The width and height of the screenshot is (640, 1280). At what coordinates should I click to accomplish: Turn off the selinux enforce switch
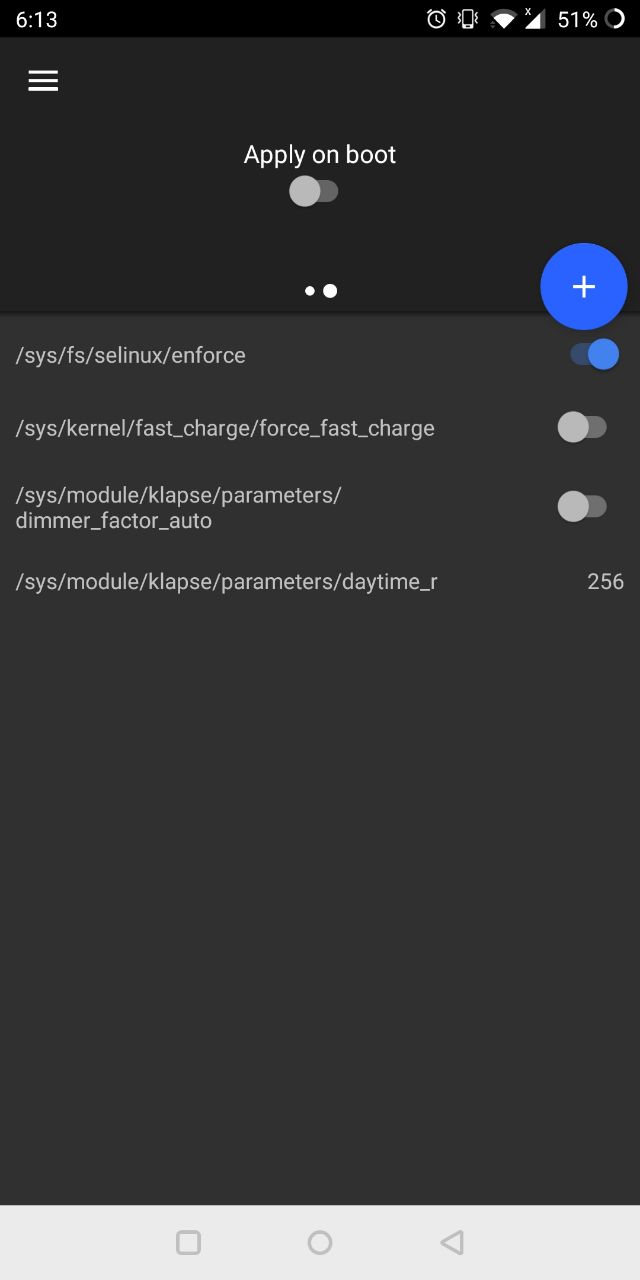click(594, 354)
